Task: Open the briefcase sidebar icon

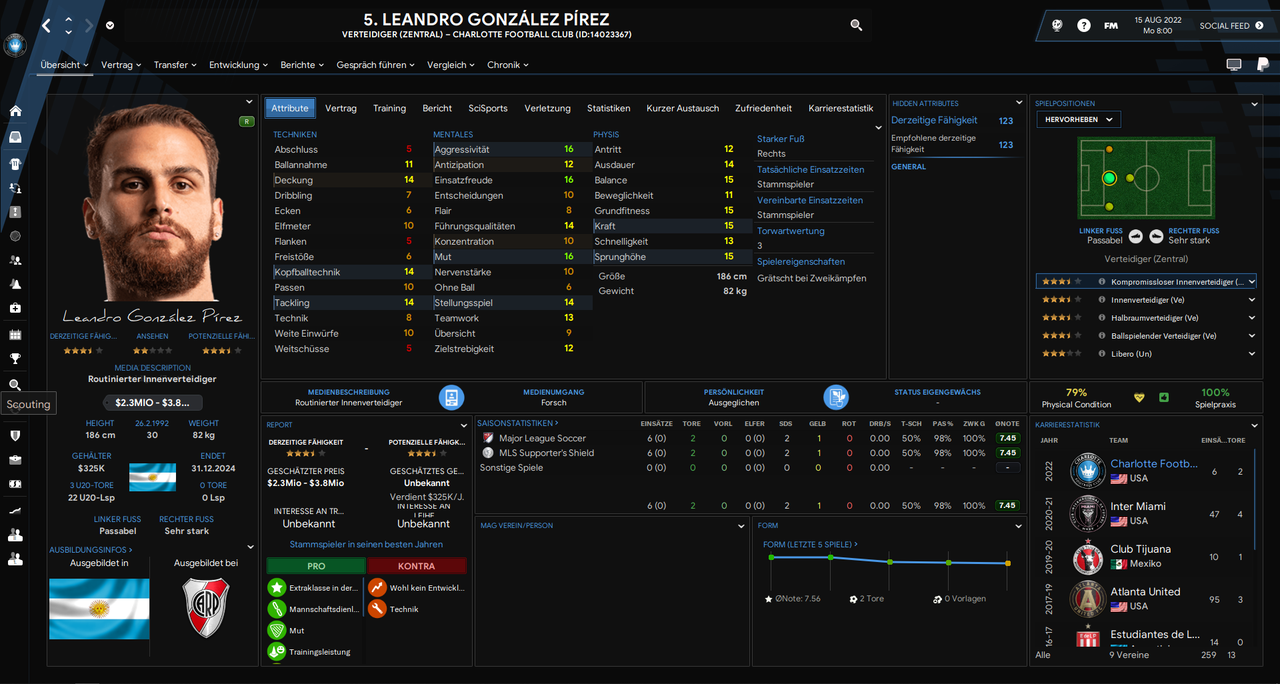Action: point(15,460)
